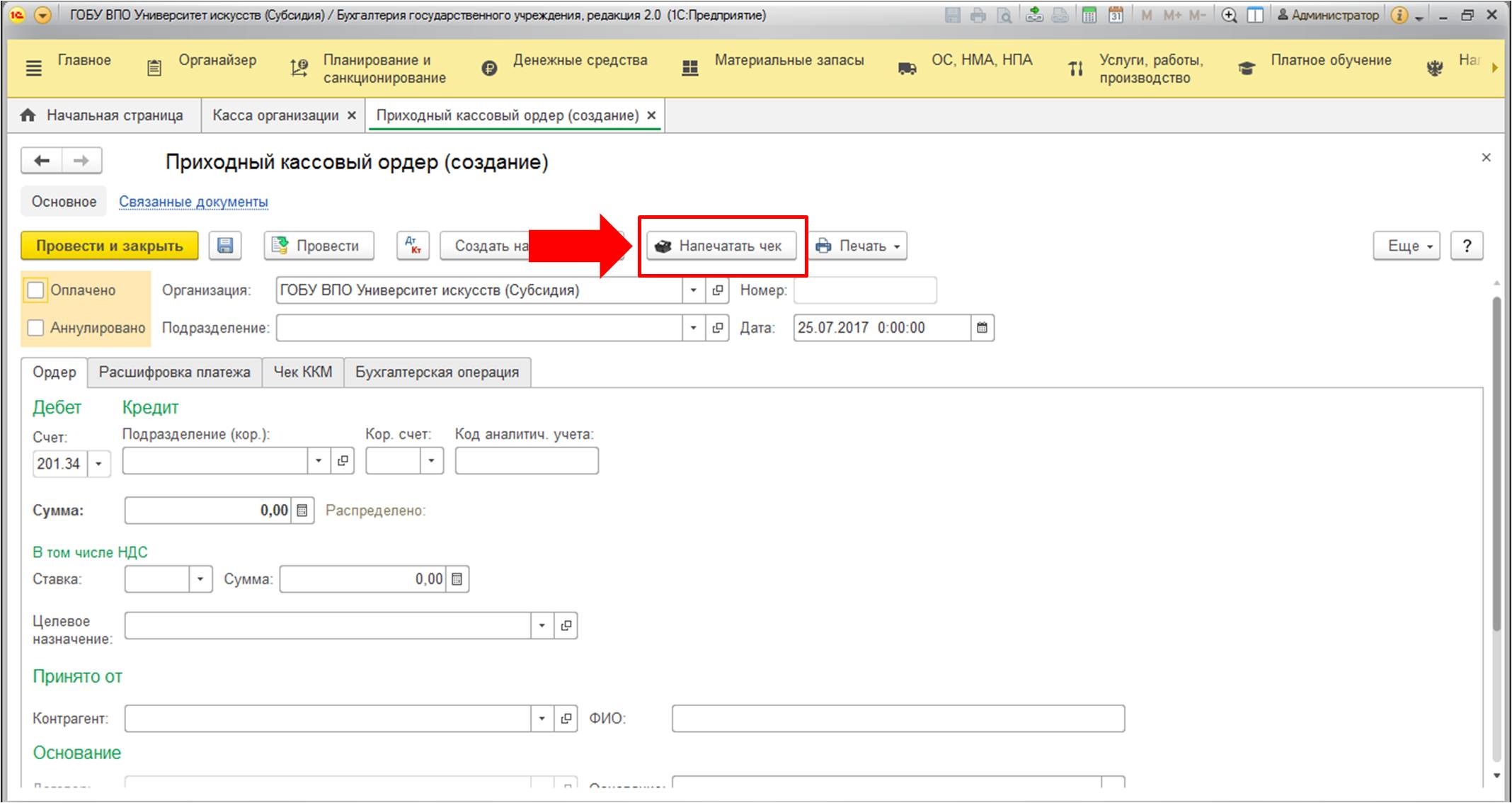Click the form's vertical scrollbar

[1496, 464]
